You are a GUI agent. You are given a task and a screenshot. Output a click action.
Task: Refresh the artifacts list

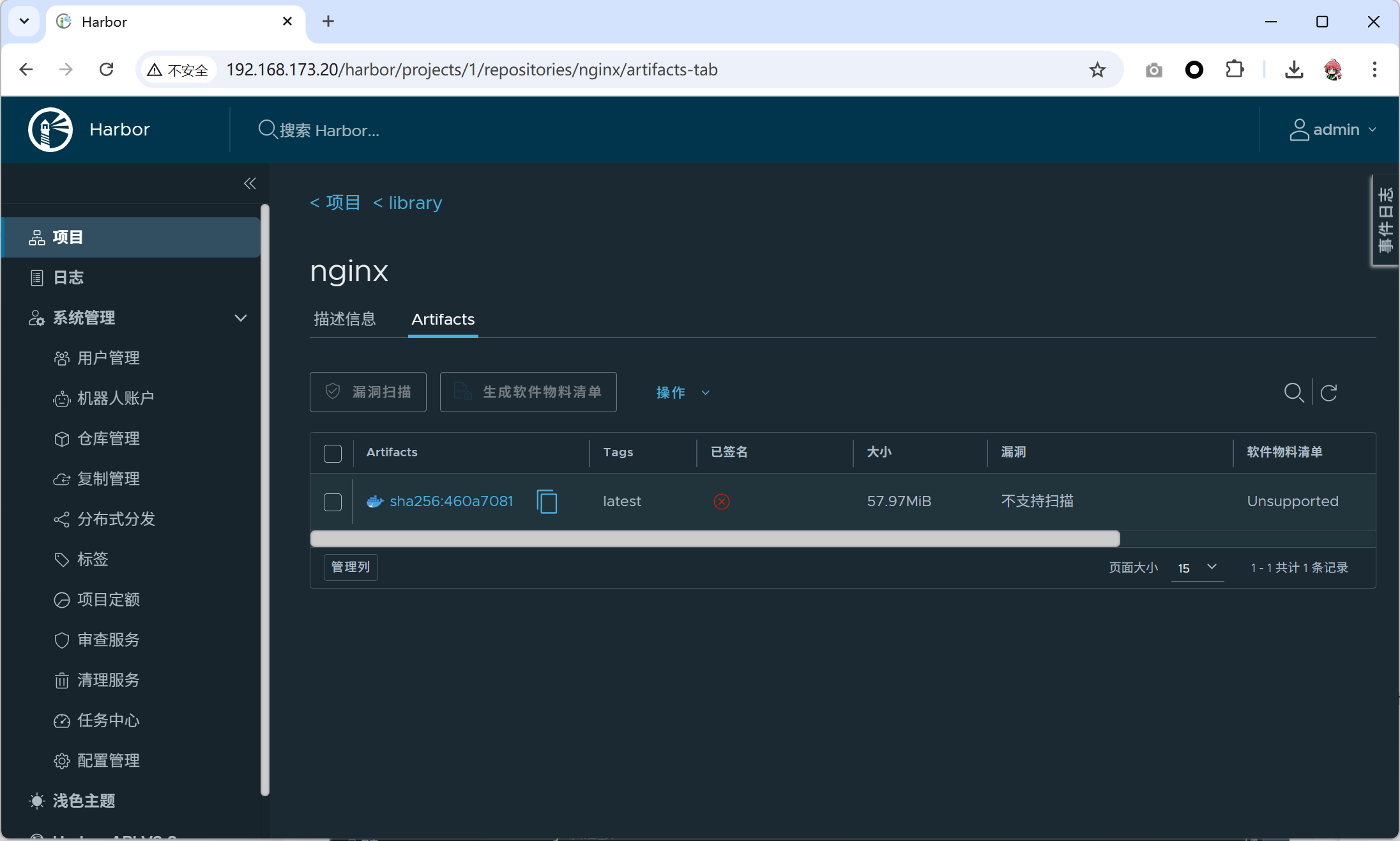1329,392
